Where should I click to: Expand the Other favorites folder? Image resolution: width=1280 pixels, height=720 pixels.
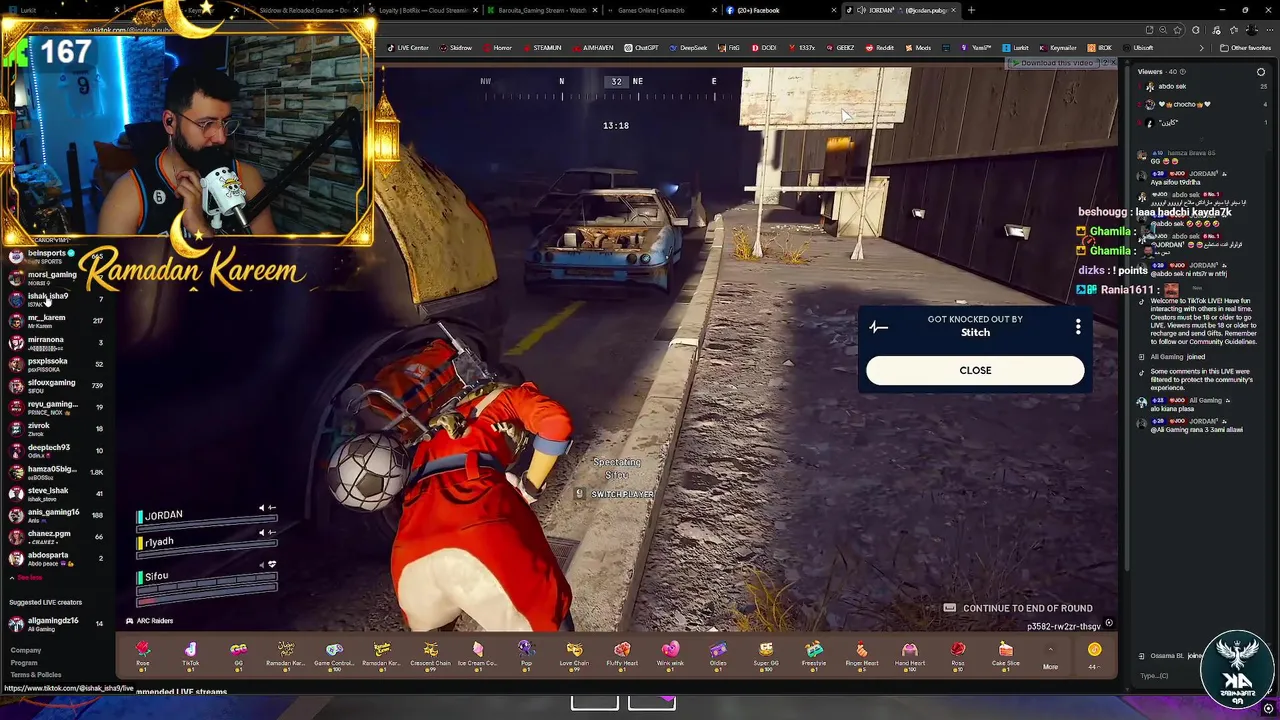tap(1246, 48)
